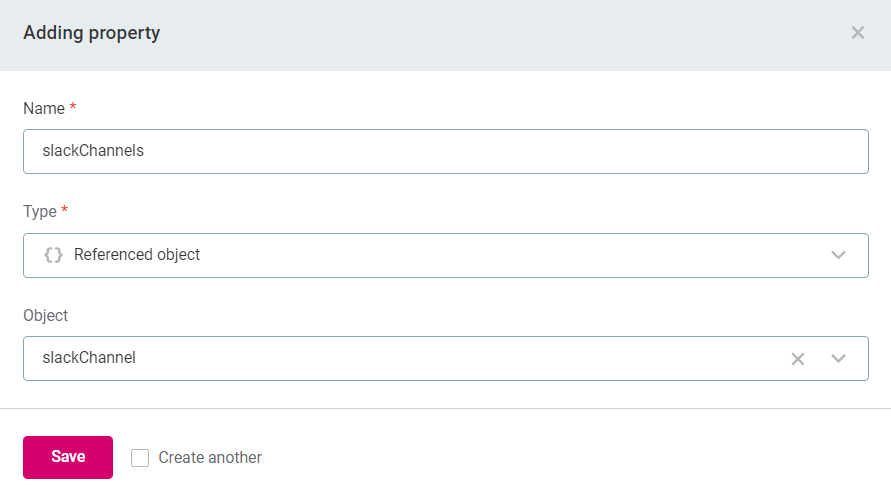Click the Name field label
The height and width of the screenshot is (501, 891).
43,108
